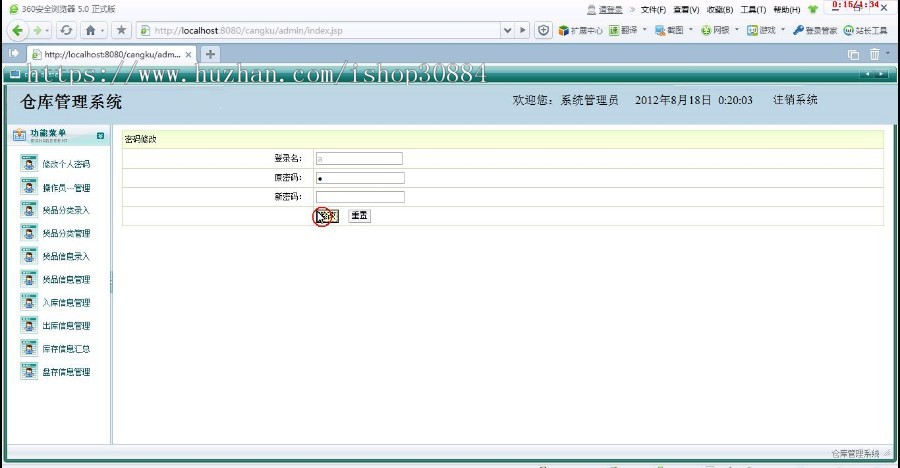Click the 修改 submit button
Image resolution: width=900 pixels, height=468 pixels.
[x=327, y=216]
